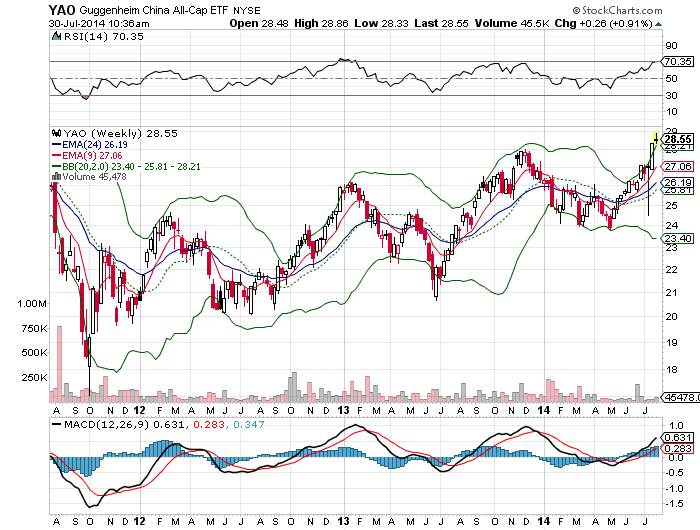Click the '1.00M' volume axis label
This screenshot has width=700, height=530.
pyautogui.click(x=32, y=304)
